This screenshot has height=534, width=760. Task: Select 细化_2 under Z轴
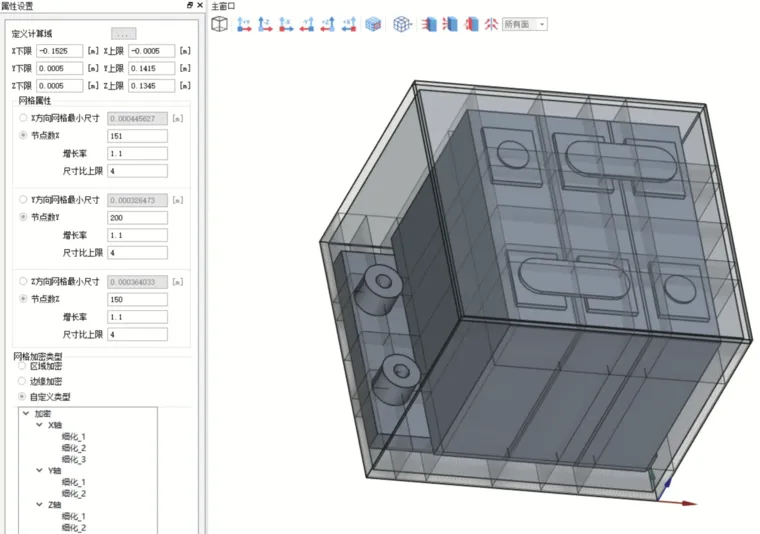74,528
